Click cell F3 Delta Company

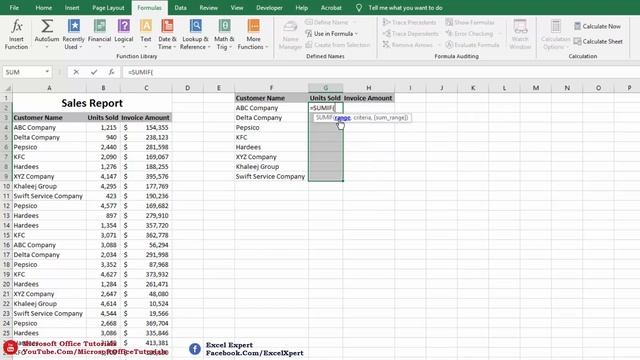pyautogui.click(x=271, y=118)
